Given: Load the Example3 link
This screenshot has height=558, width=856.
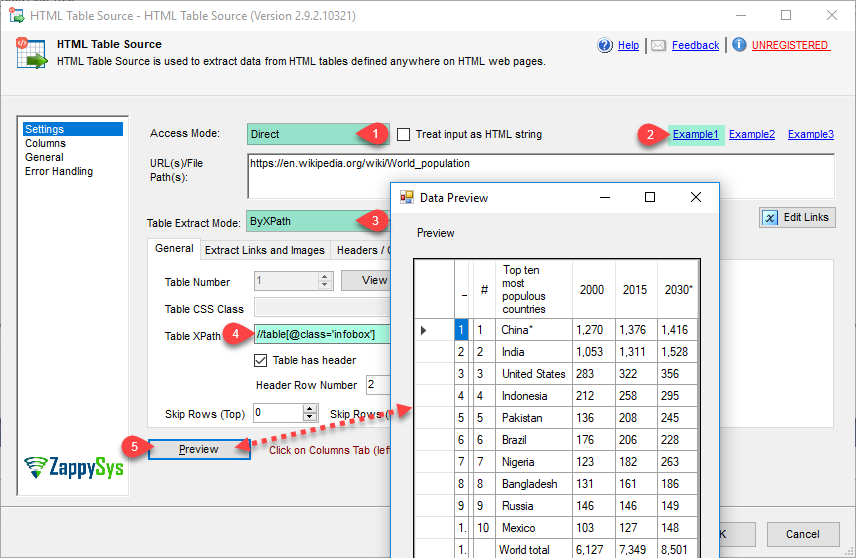Looking at the screenshot, I should (811, 134).
